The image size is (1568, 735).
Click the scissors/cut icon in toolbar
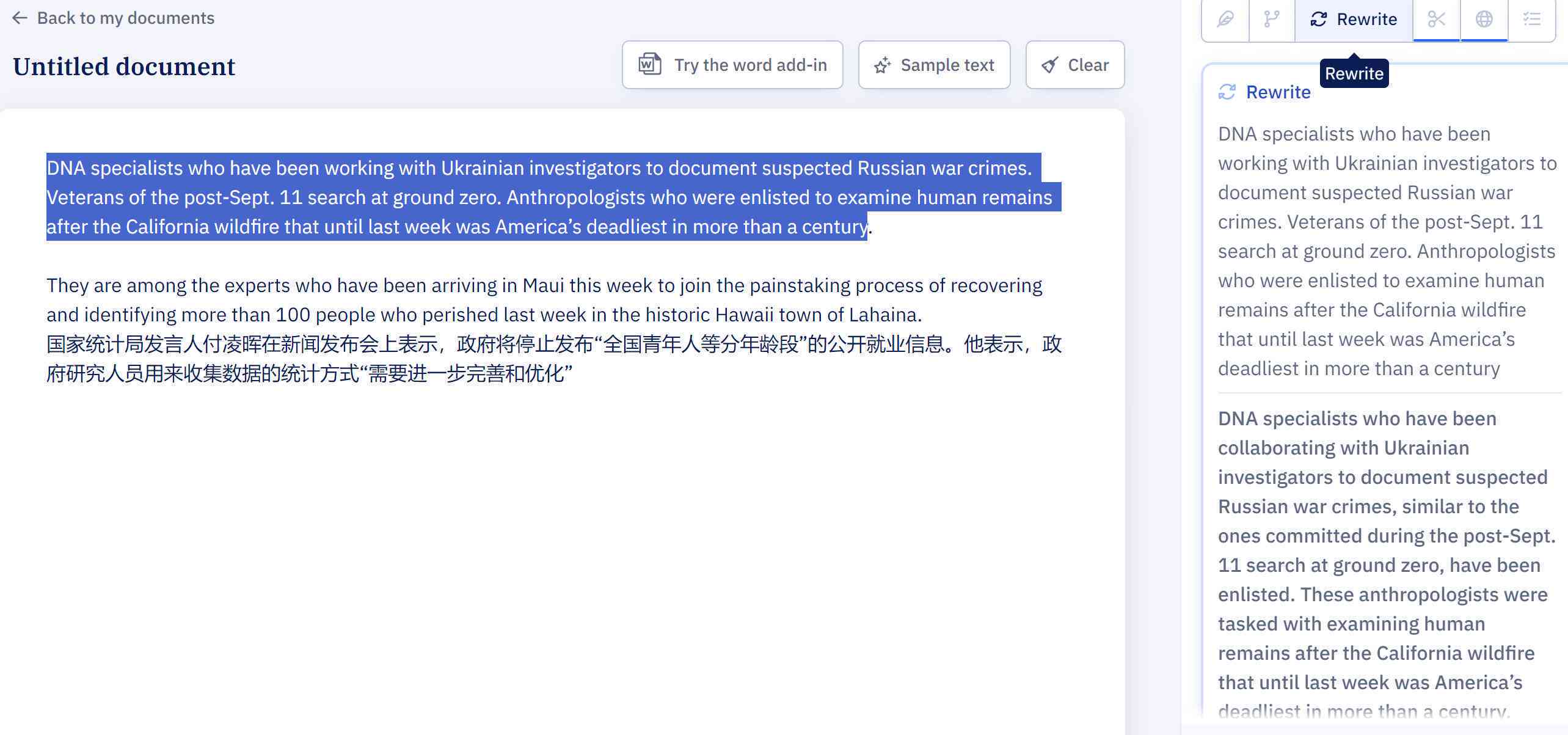point(1436,18)
